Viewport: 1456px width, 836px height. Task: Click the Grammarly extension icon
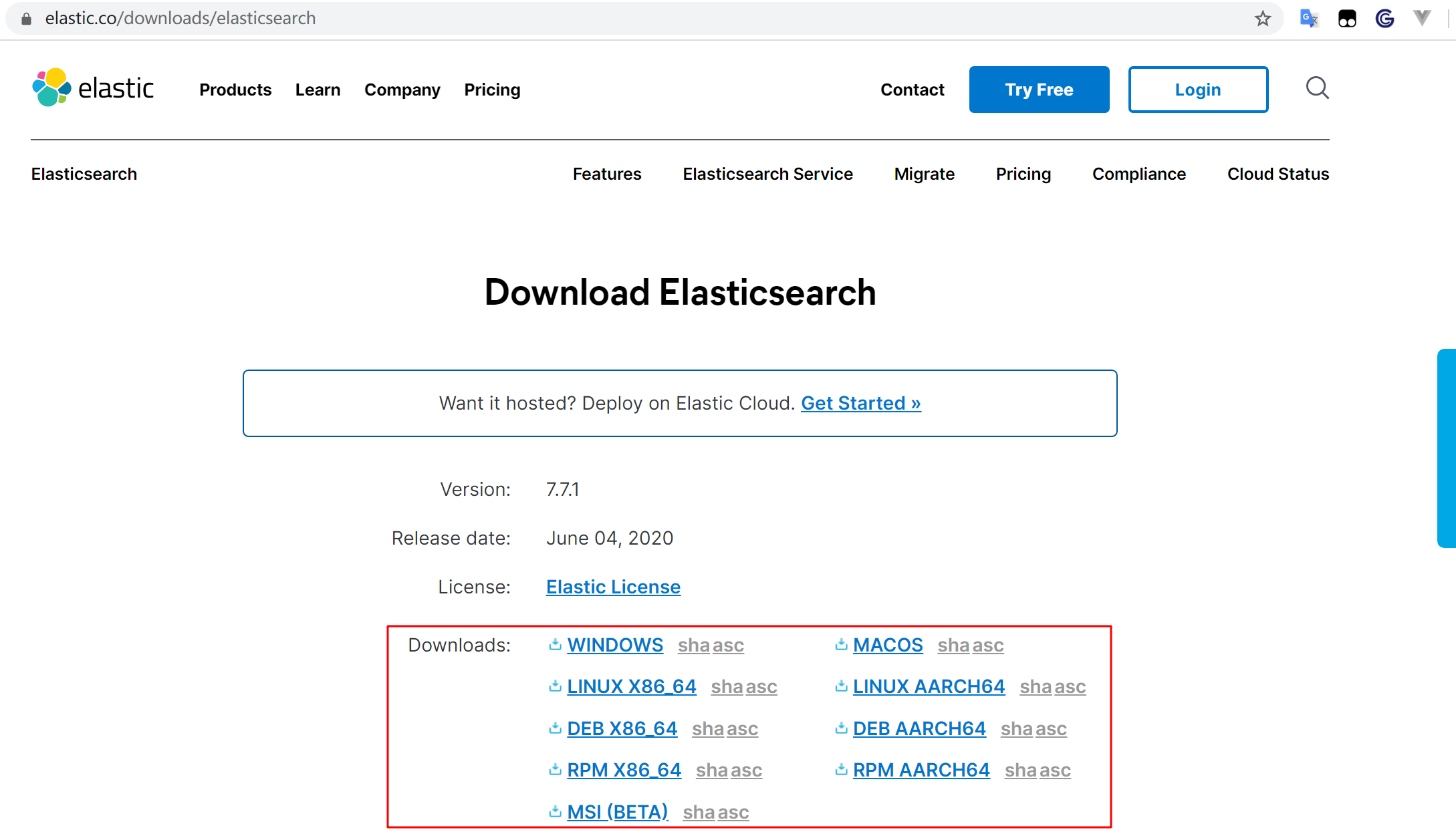pos(1384,18)
